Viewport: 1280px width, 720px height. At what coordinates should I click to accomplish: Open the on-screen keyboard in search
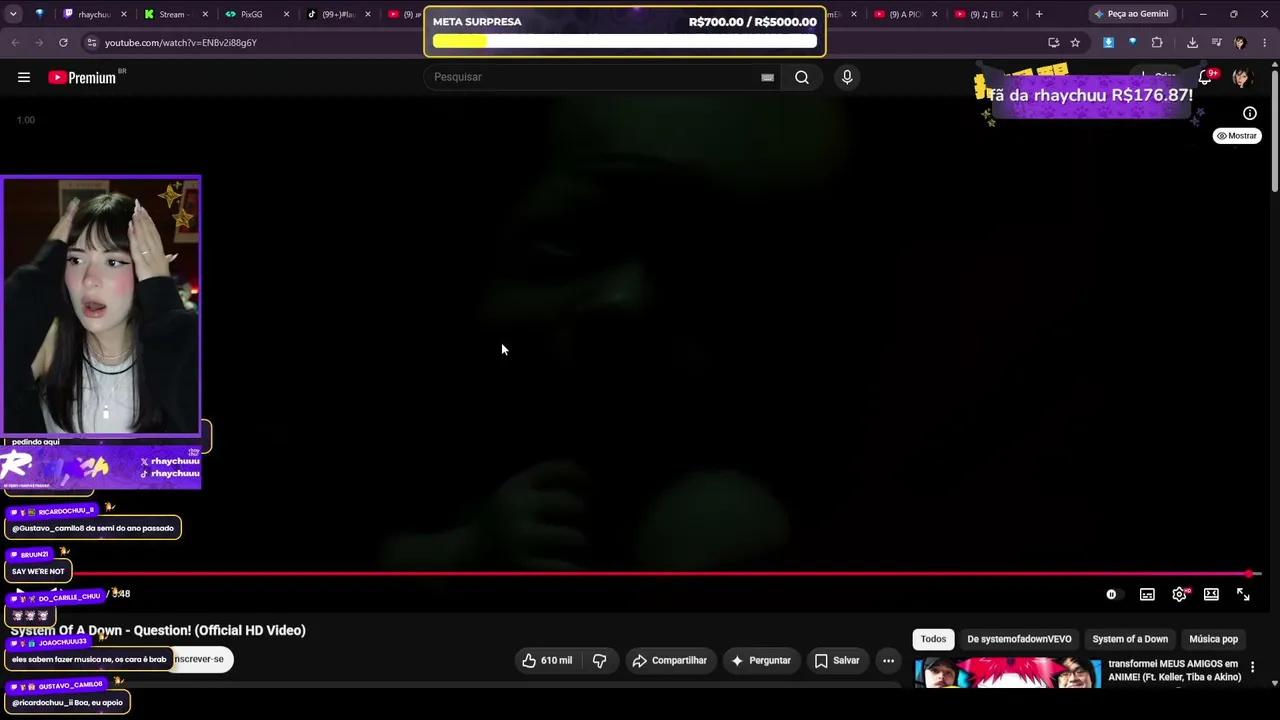(767, 77)
